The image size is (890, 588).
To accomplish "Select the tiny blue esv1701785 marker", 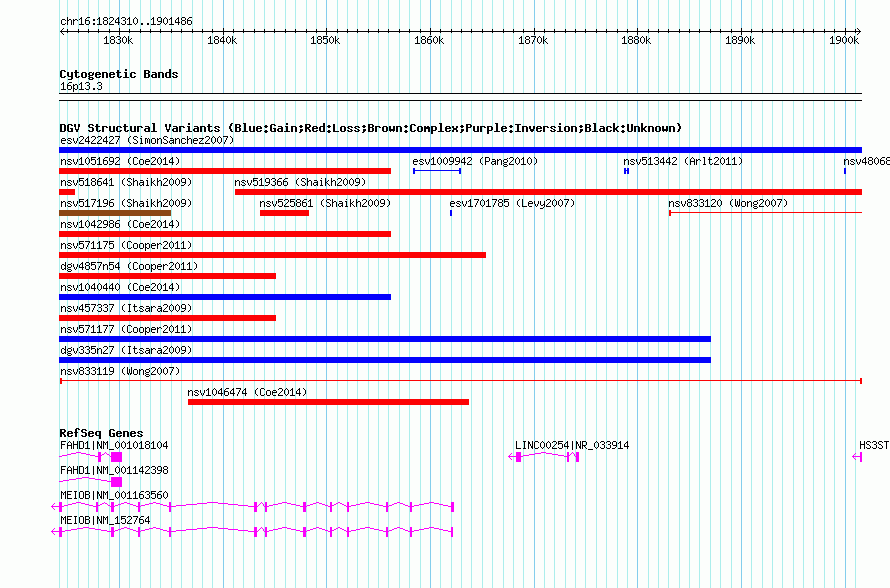I will (451, 213).
